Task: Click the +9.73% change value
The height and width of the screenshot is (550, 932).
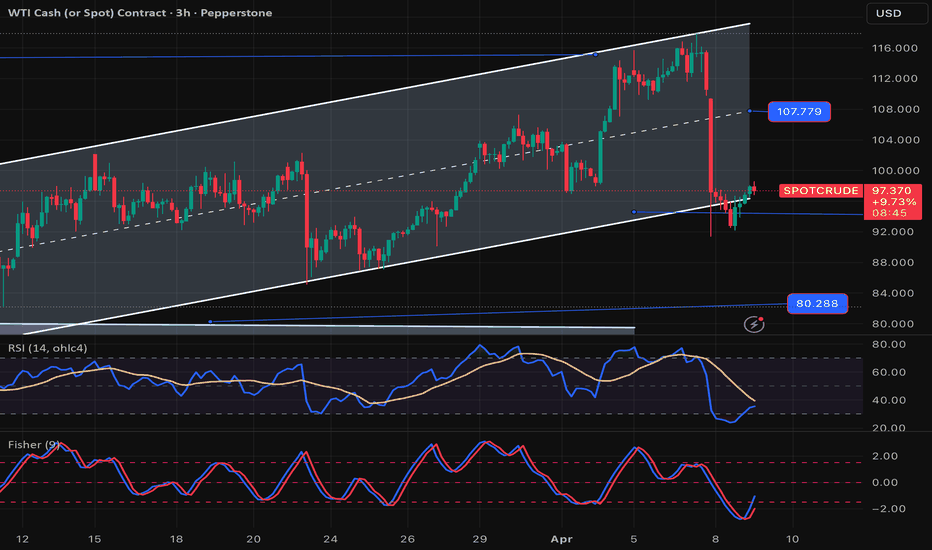Action: tap(889, 201)
